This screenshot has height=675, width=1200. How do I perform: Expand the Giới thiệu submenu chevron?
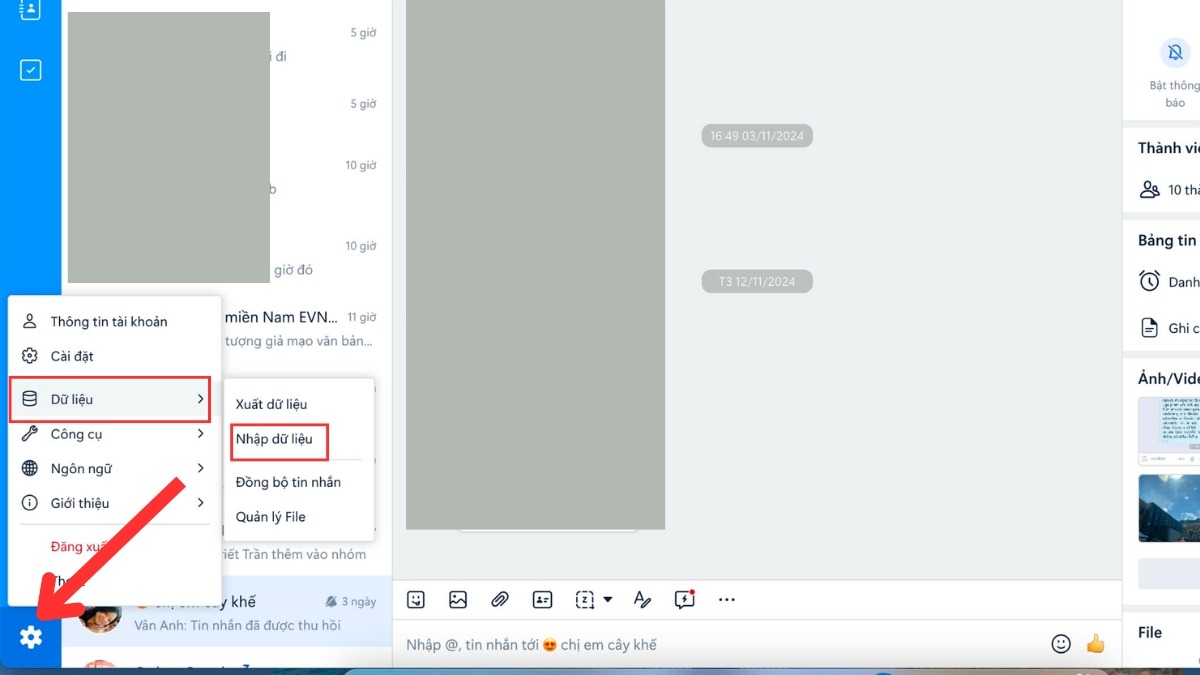201,503
